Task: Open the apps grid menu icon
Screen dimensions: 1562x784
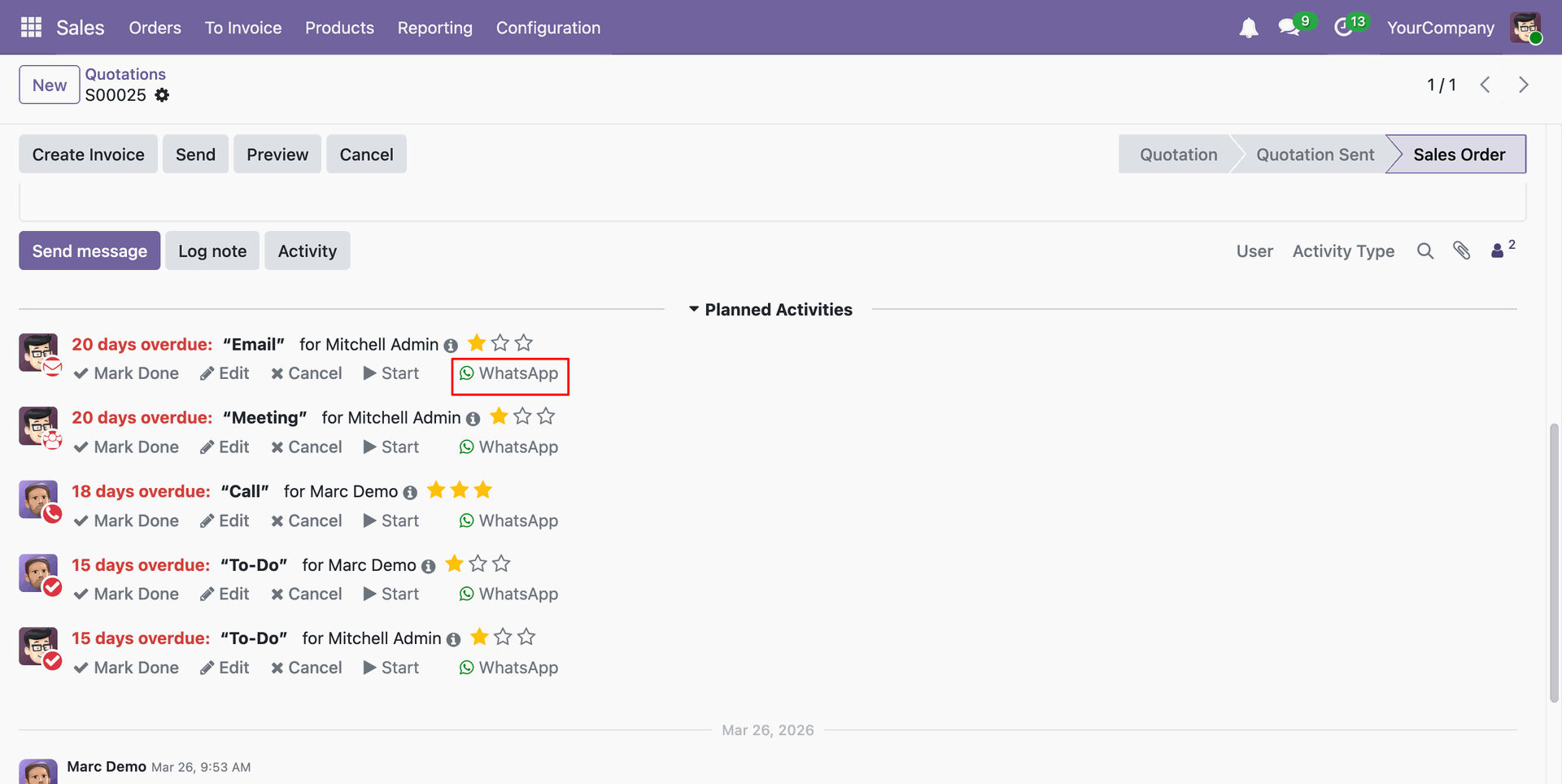Action: point(31,28)
